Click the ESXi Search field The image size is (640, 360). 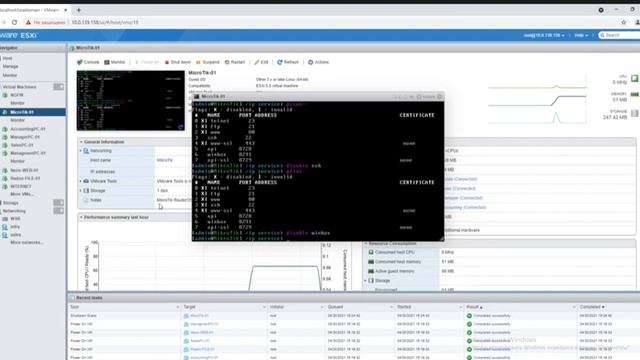(620, 36)
